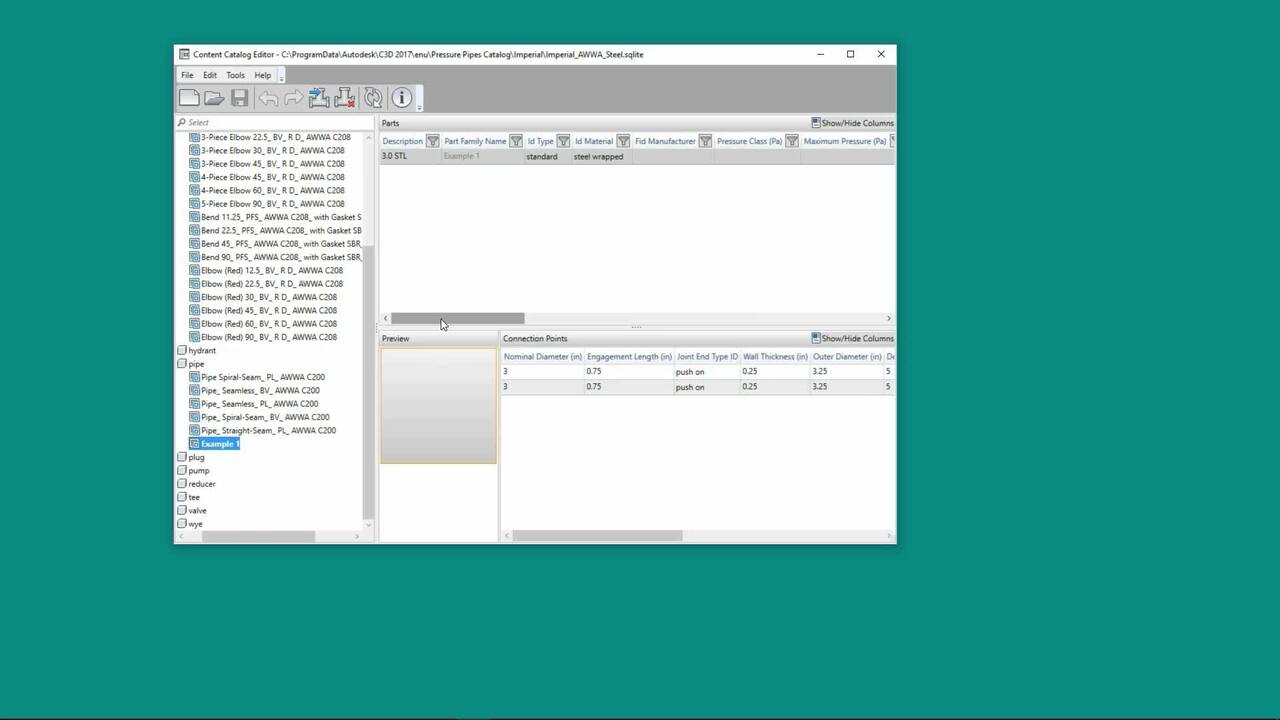Filter the Pressure Class (Pa) column
This screenshot has height=720, width=1280.
(x=791, y=141)
